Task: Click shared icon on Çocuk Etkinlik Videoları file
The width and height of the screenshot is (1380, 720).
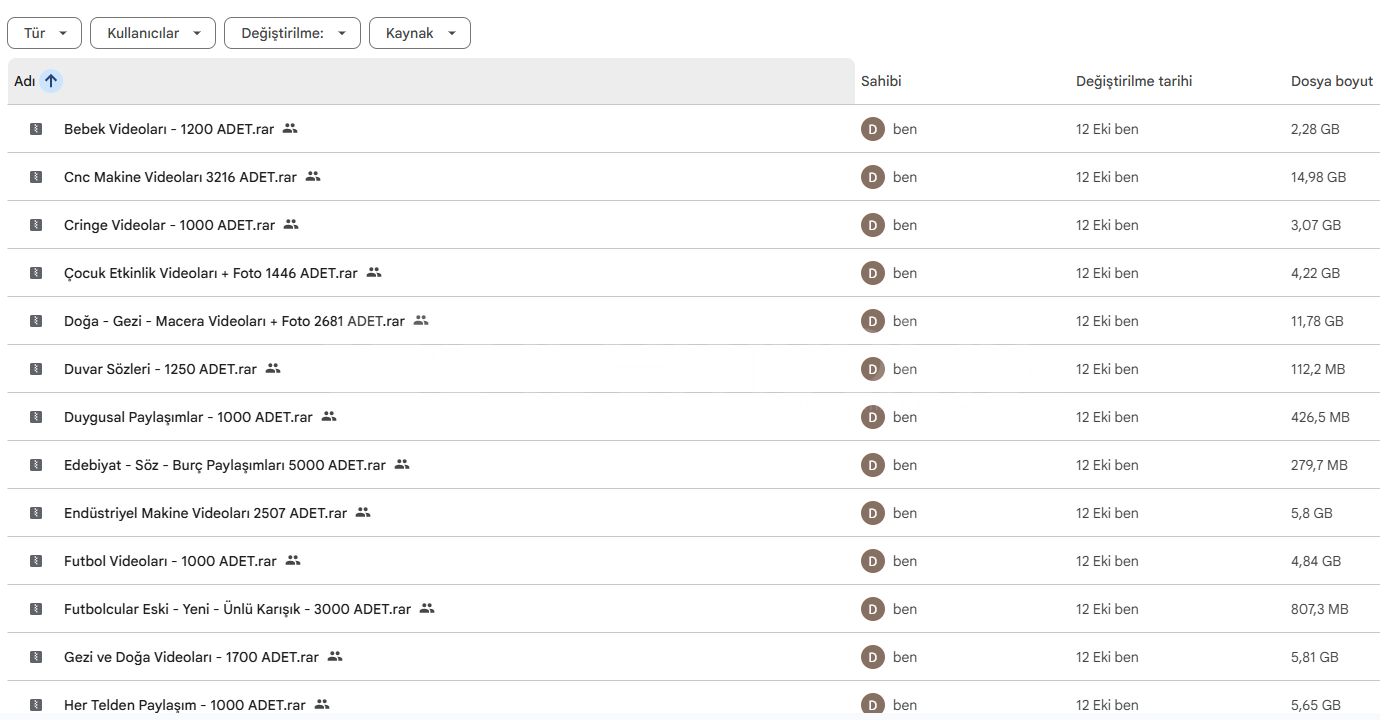Action: [x=374, y=272]
